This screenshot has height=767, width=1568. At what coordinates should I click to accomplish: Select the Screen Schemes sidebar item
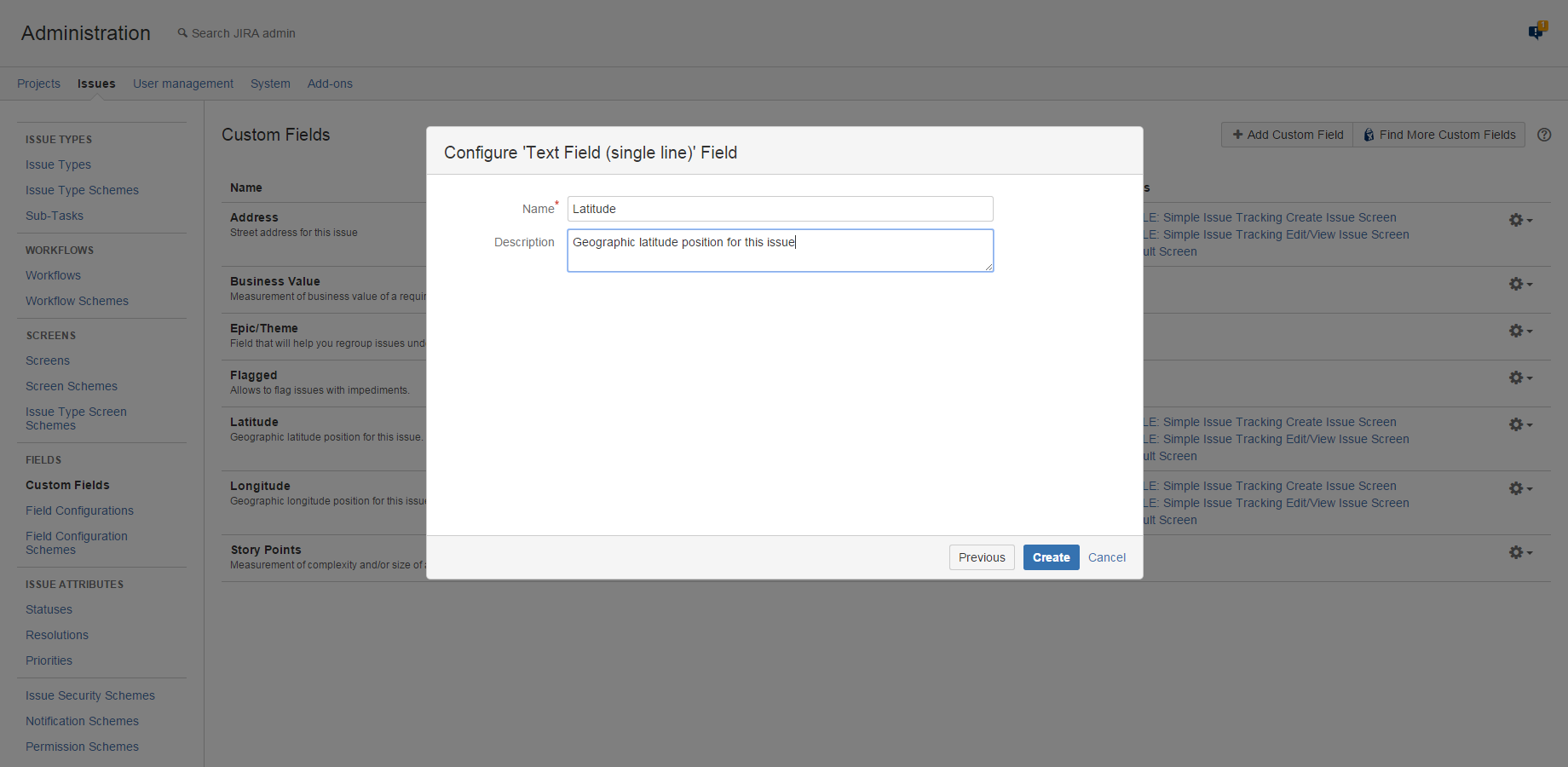tap(71, 385)
